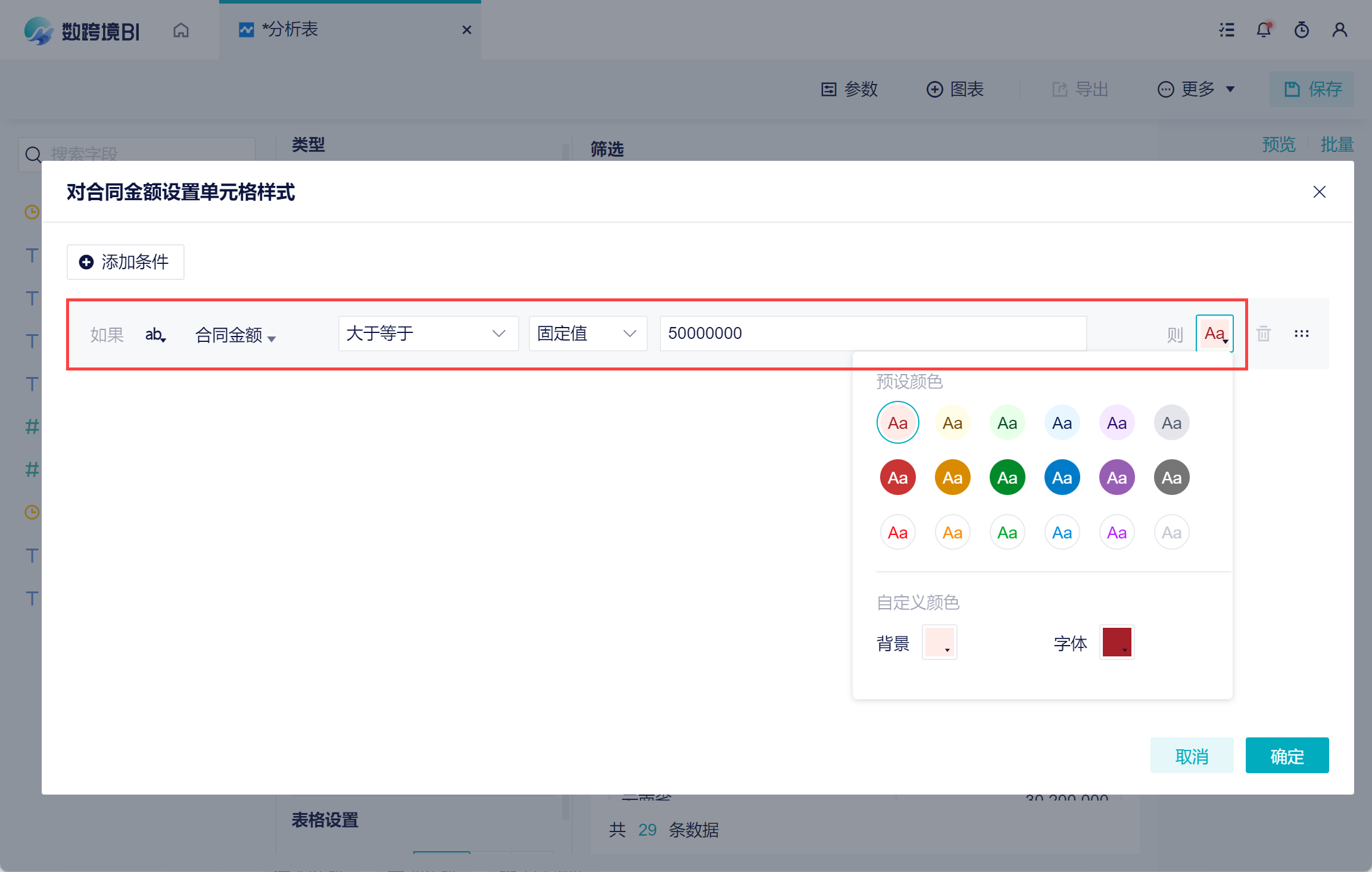Open the 固定值 value type dropdown
This screenshot has width=1372, height=872.
click(587, 334)
